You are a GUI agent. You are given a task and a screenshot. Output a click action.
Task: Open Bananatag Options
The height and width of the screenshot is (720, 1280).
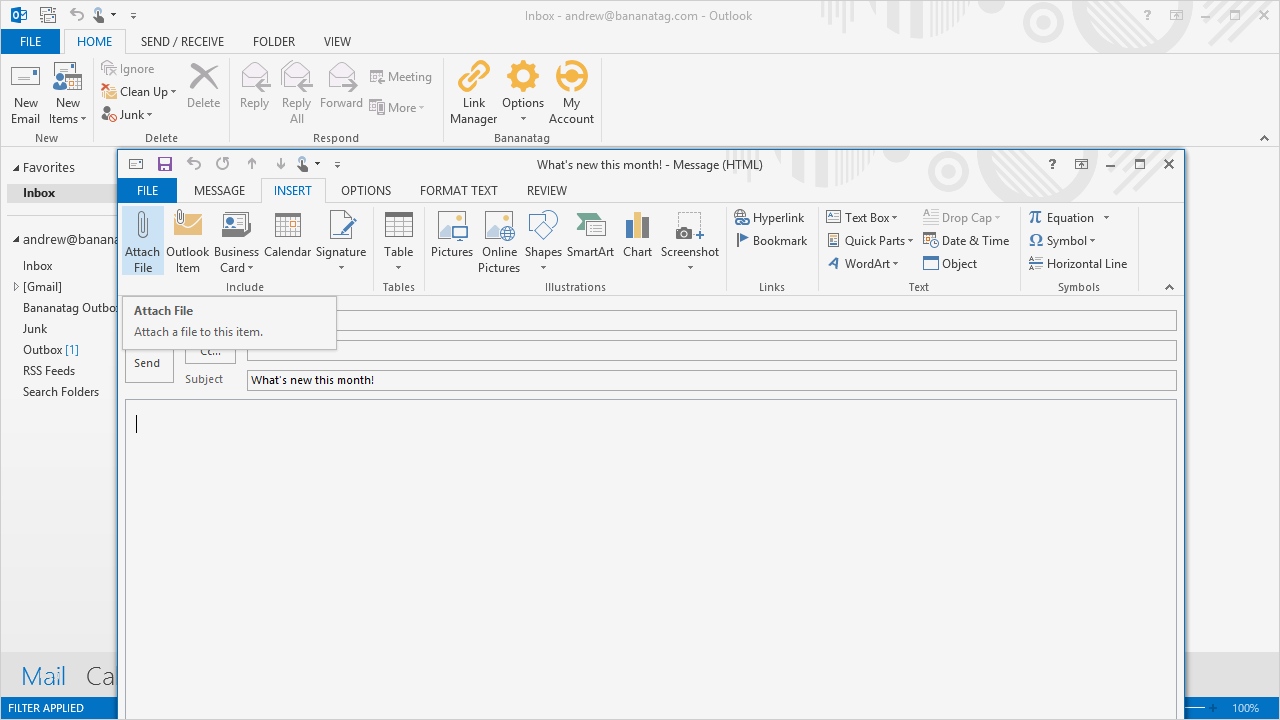click(x=523, y=94)
